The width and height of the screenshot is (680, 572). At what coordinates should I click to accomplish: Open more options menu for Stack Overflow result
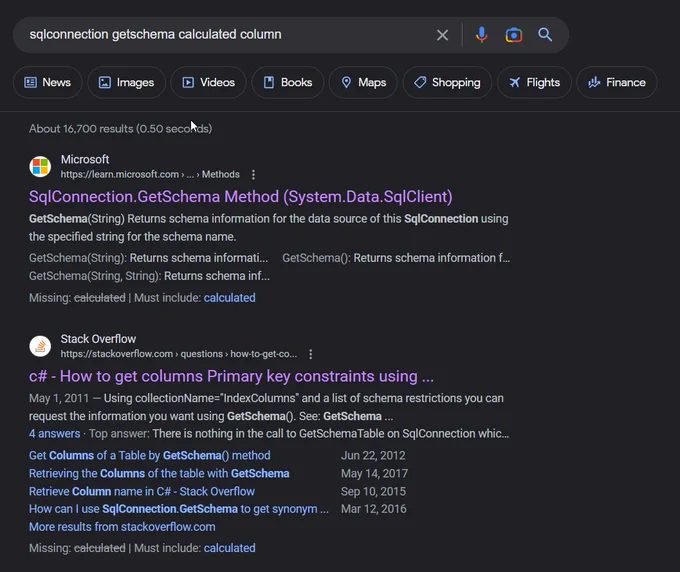pos(311,354)
